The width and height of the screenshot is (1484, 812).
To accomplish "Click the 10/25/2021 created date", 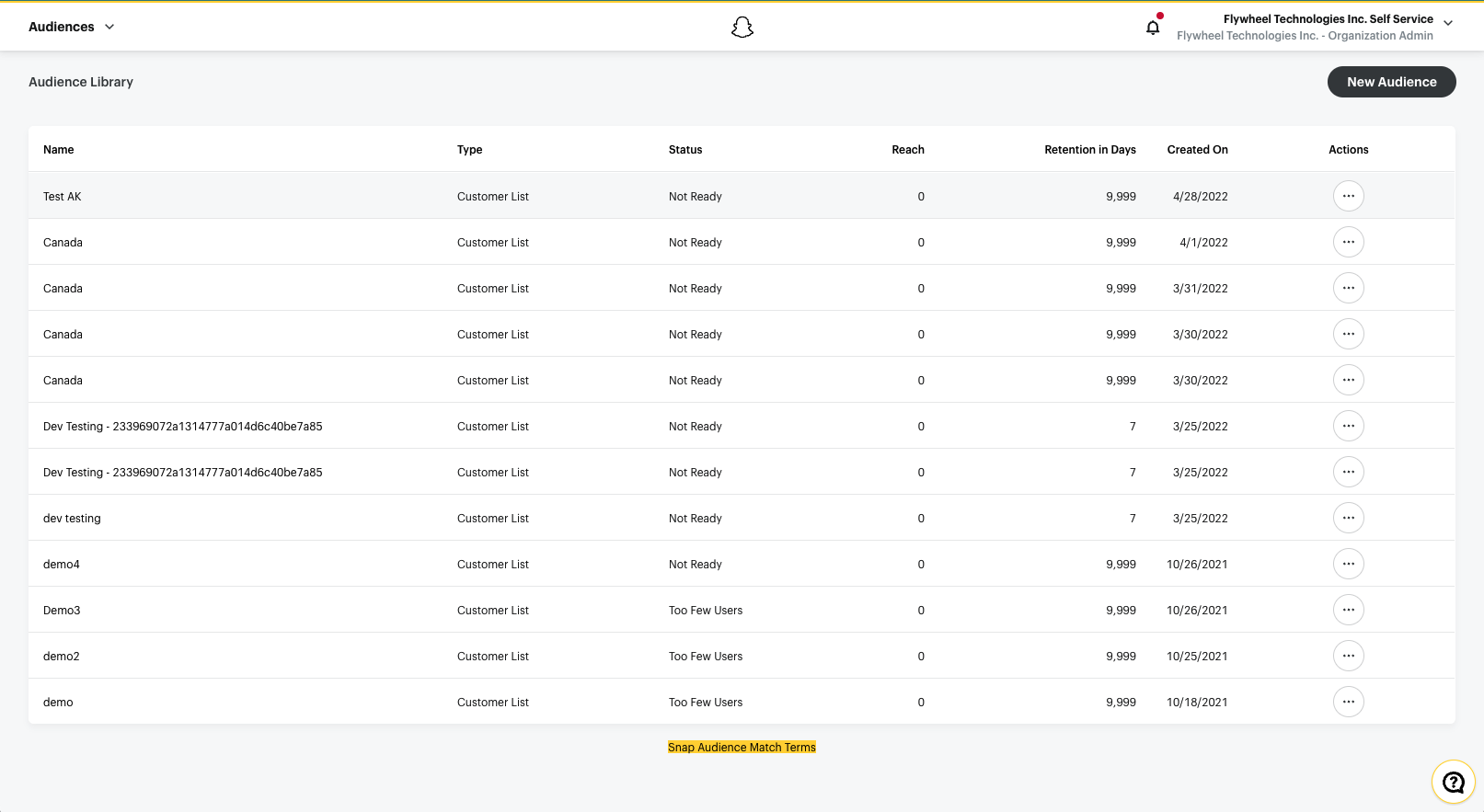I will coord(1197,657).
